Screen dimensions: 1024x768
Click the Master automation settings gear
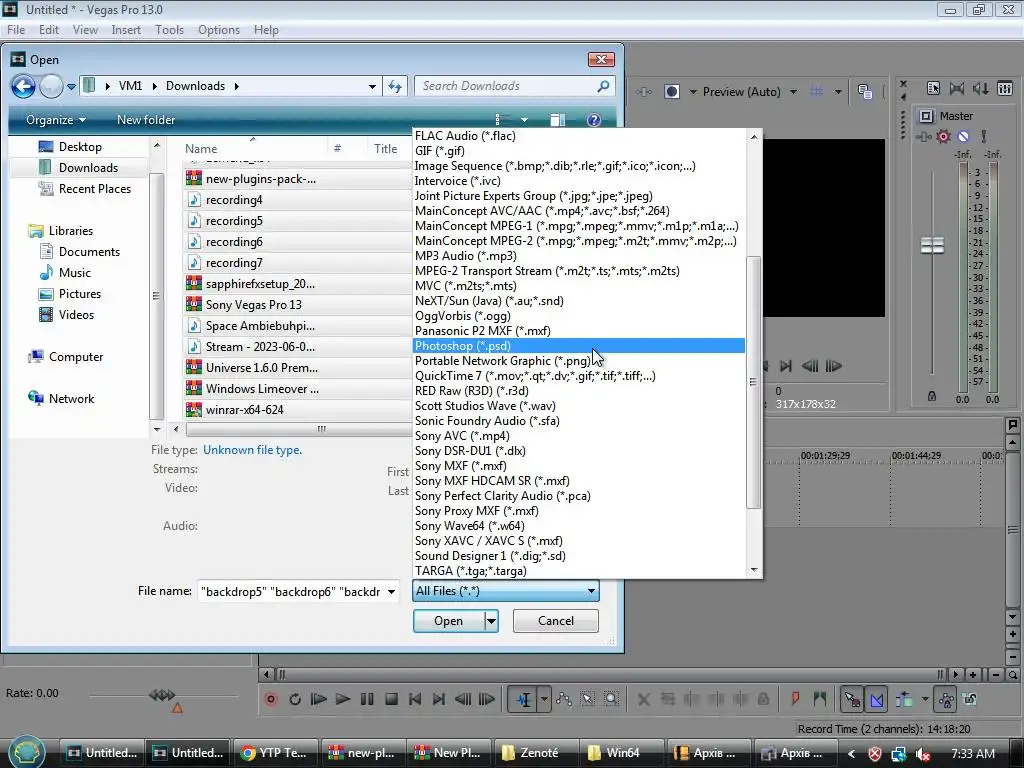tap(944, 136)
